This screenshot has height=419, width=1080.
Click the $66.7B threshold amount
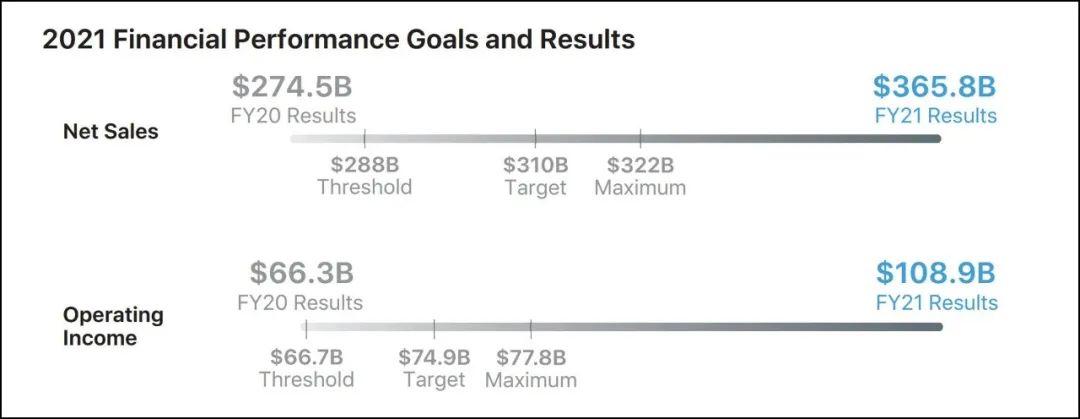tap(307, 357)
